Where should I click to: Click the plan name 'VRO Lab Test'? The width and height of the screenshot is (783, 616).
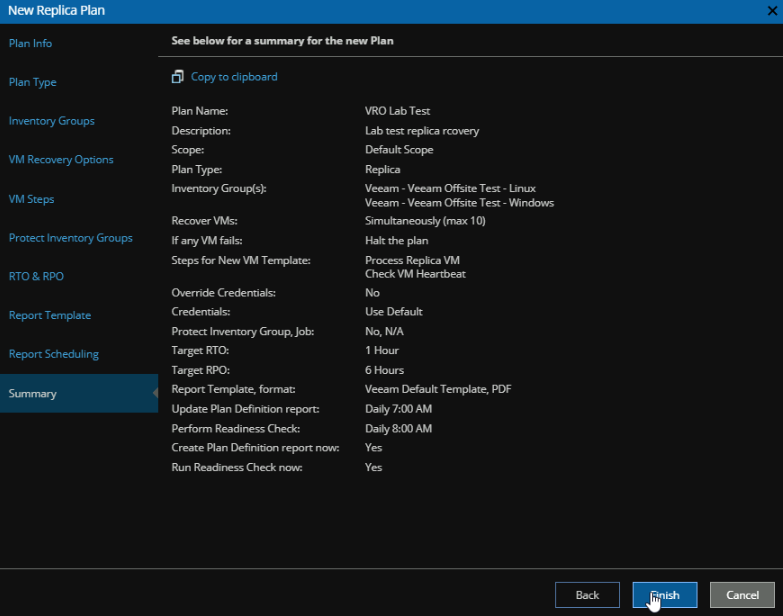pyautogui.click(x=397, y=111)
